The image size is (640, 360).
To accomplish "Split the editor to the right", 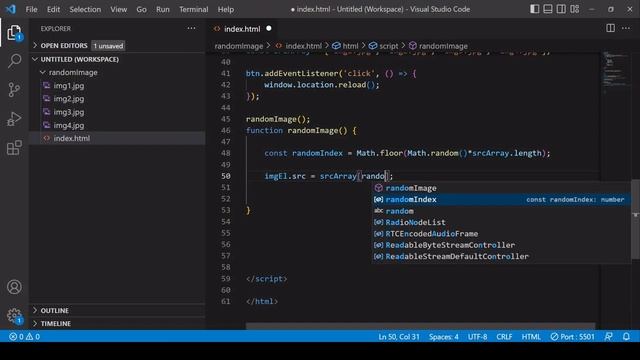I will tap(611, 28).
